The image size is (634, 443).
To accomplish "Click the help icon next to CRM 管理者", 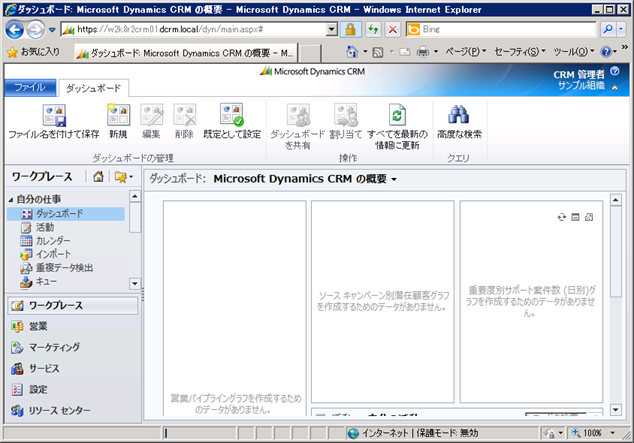I will pyautogui.click(x=615, y=72).
